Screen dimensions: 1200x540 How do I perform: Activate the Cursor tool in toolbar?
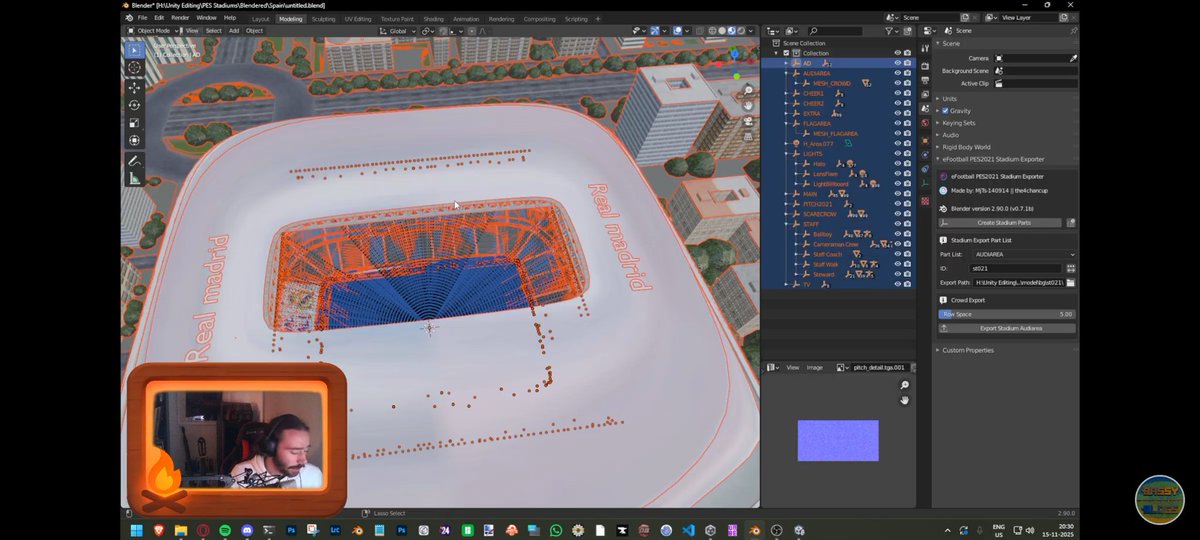(134, 68)
